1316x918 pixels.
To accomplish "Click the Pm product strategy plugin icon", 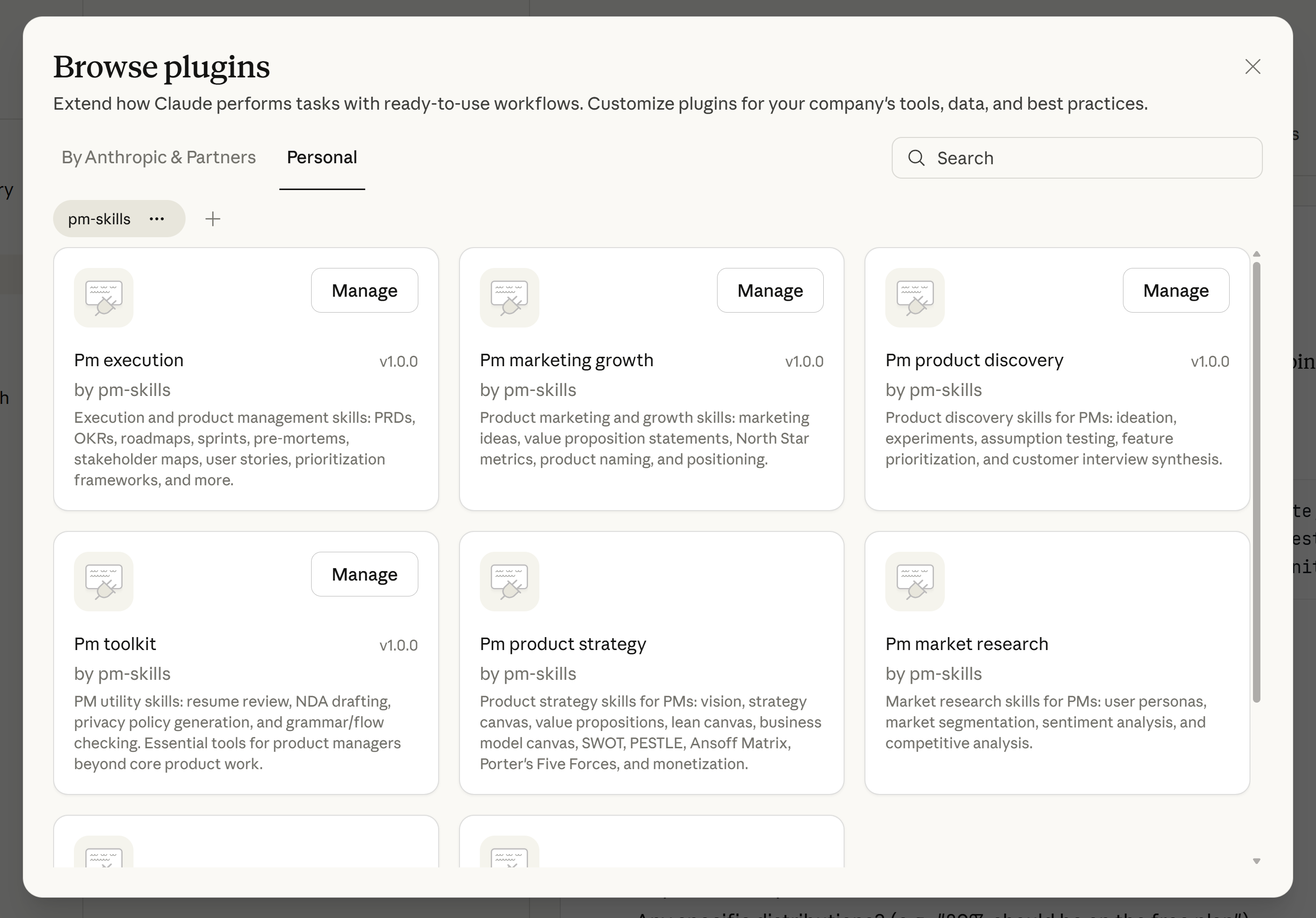I will pos(509,581).
